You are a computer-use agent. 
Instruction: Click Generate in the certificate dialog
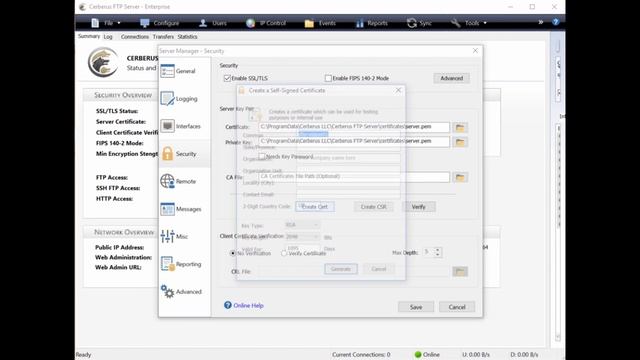(341, 269)
